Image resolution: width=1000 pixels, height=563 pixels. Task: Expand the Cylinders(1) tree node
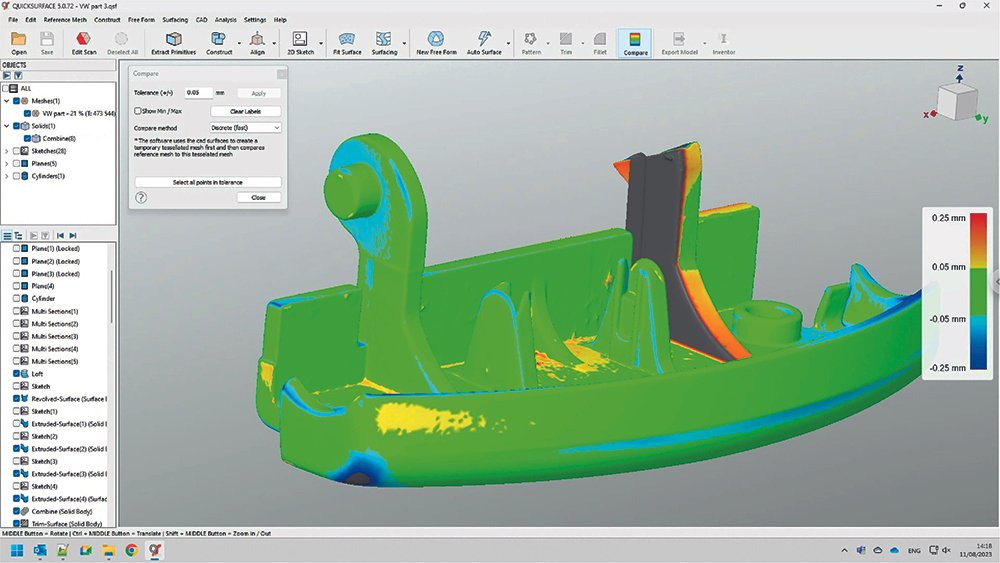[x=7, y=176]
